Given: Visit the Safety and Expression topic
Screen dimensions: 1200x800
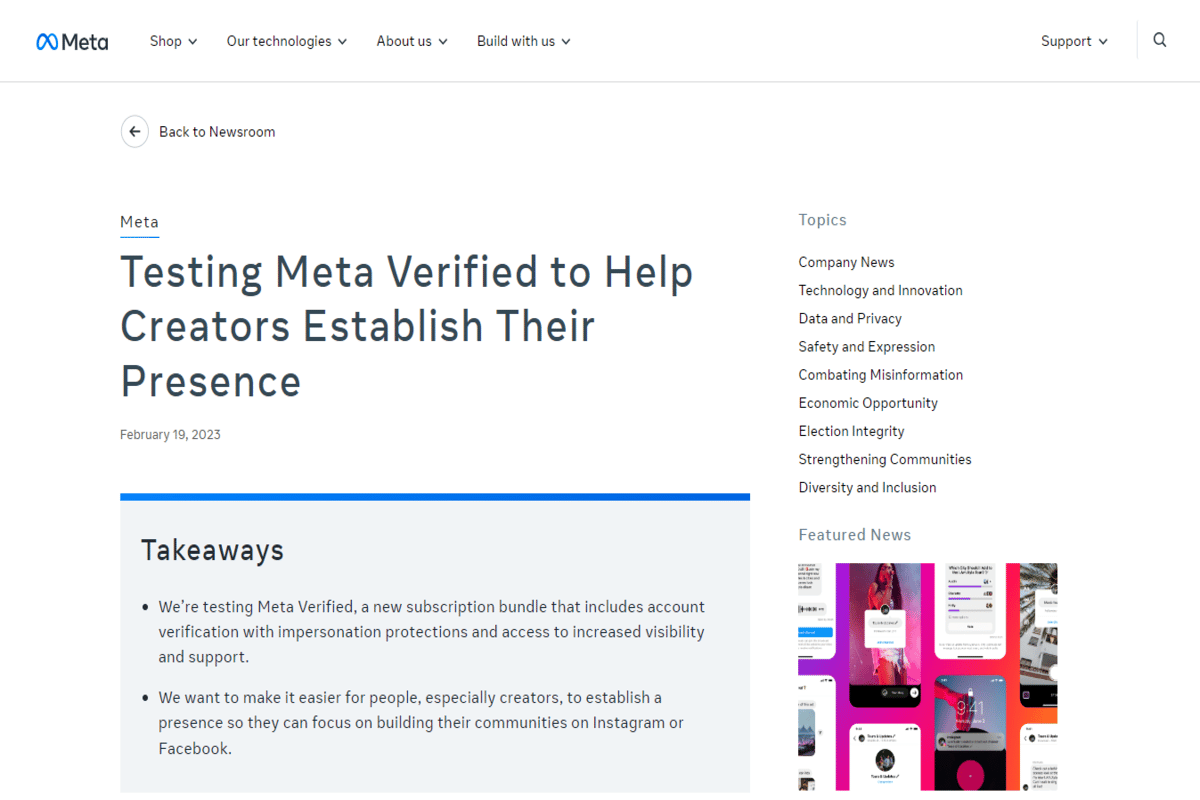Looking at the screenshot, I should (x=867, y=346).
